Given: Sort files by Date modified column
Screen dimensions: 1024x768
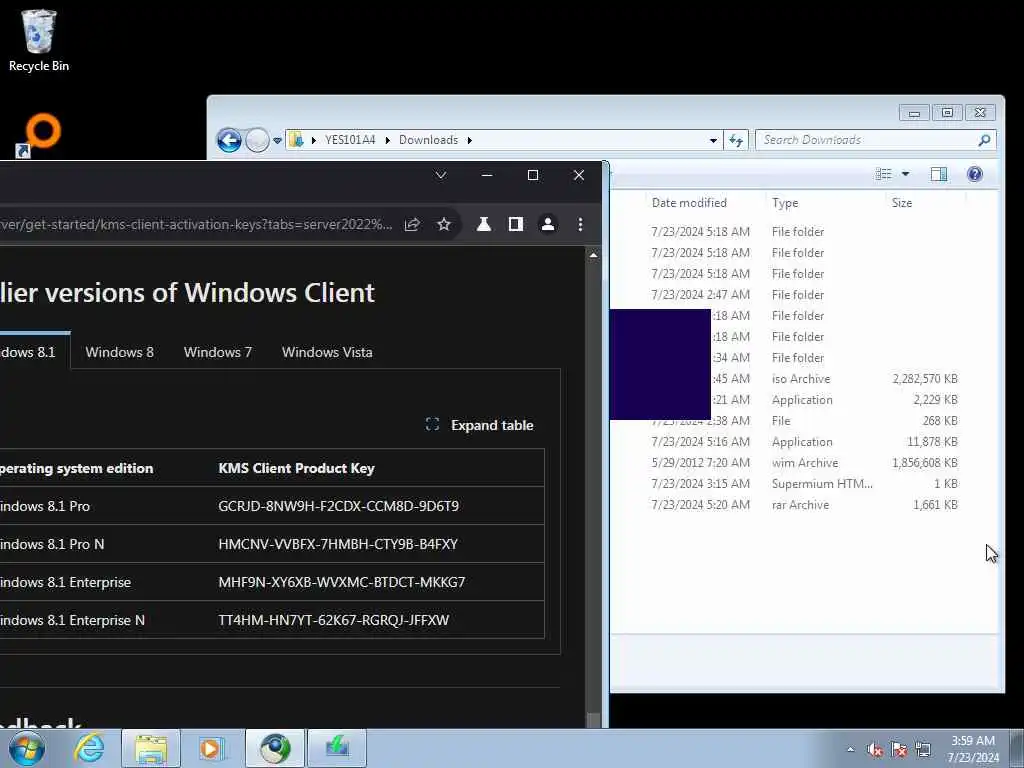Looking at the screenshot, I should 689,202.
